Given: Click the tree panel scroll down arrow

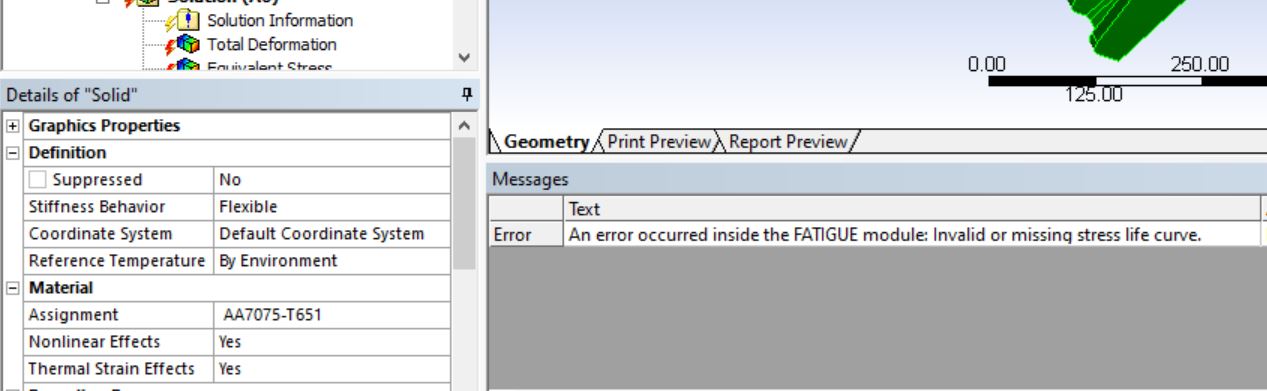Looking at the screenshot, I should click(463, 58).
